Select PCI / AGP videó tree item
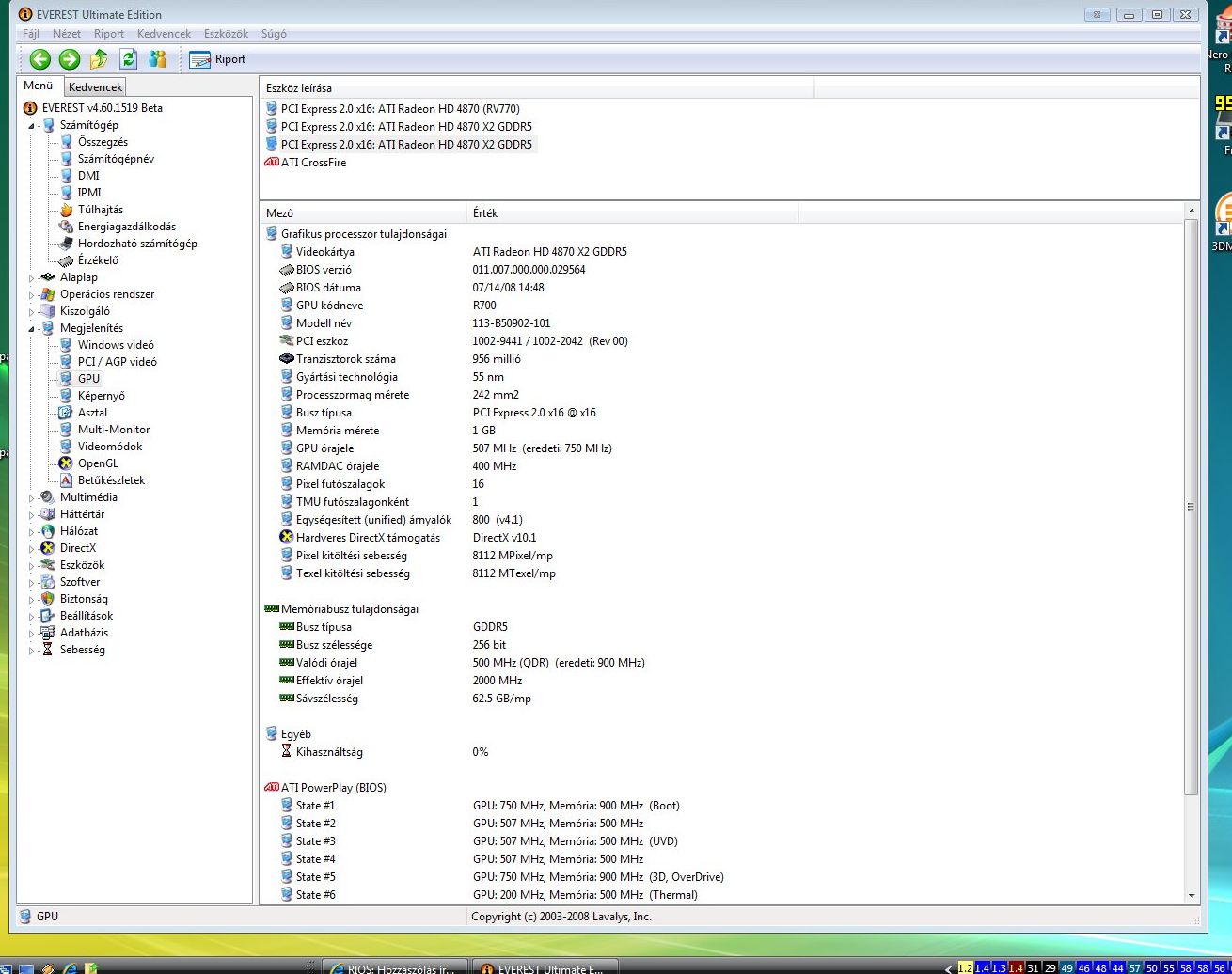The width and height of the screenshot is (1232, 974). 118,362
